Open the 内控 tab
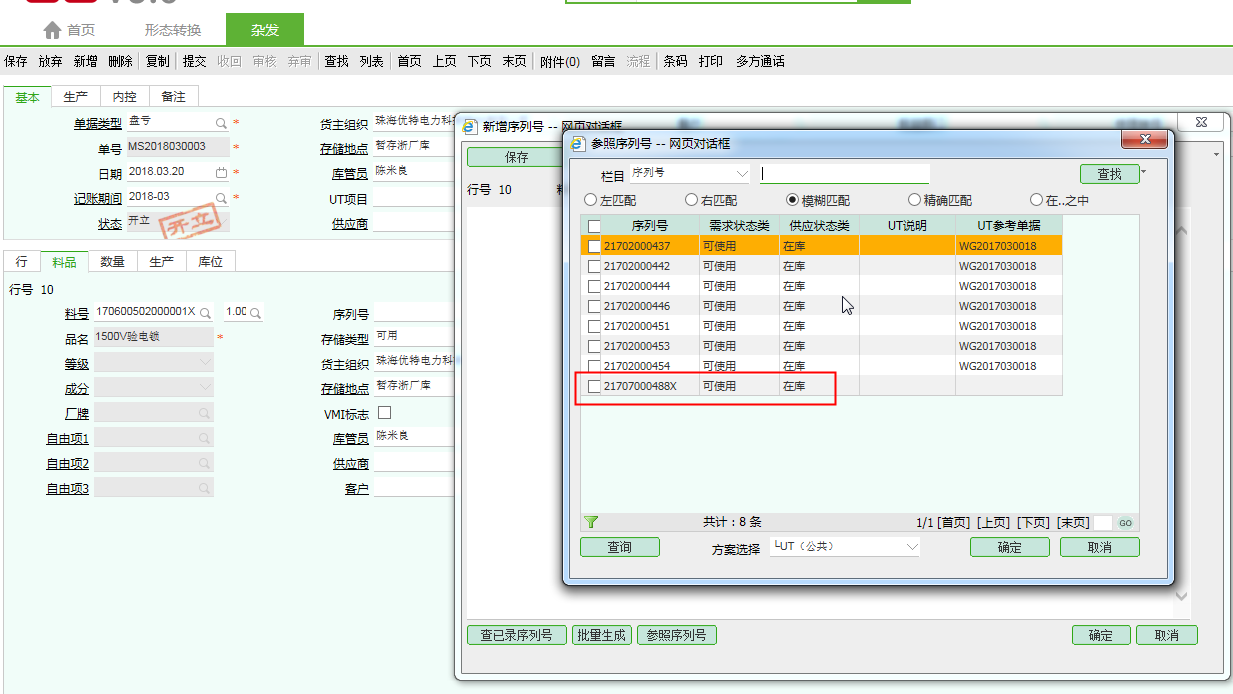The width and height of the screenshot is (1233, 694). pos(124,97)
